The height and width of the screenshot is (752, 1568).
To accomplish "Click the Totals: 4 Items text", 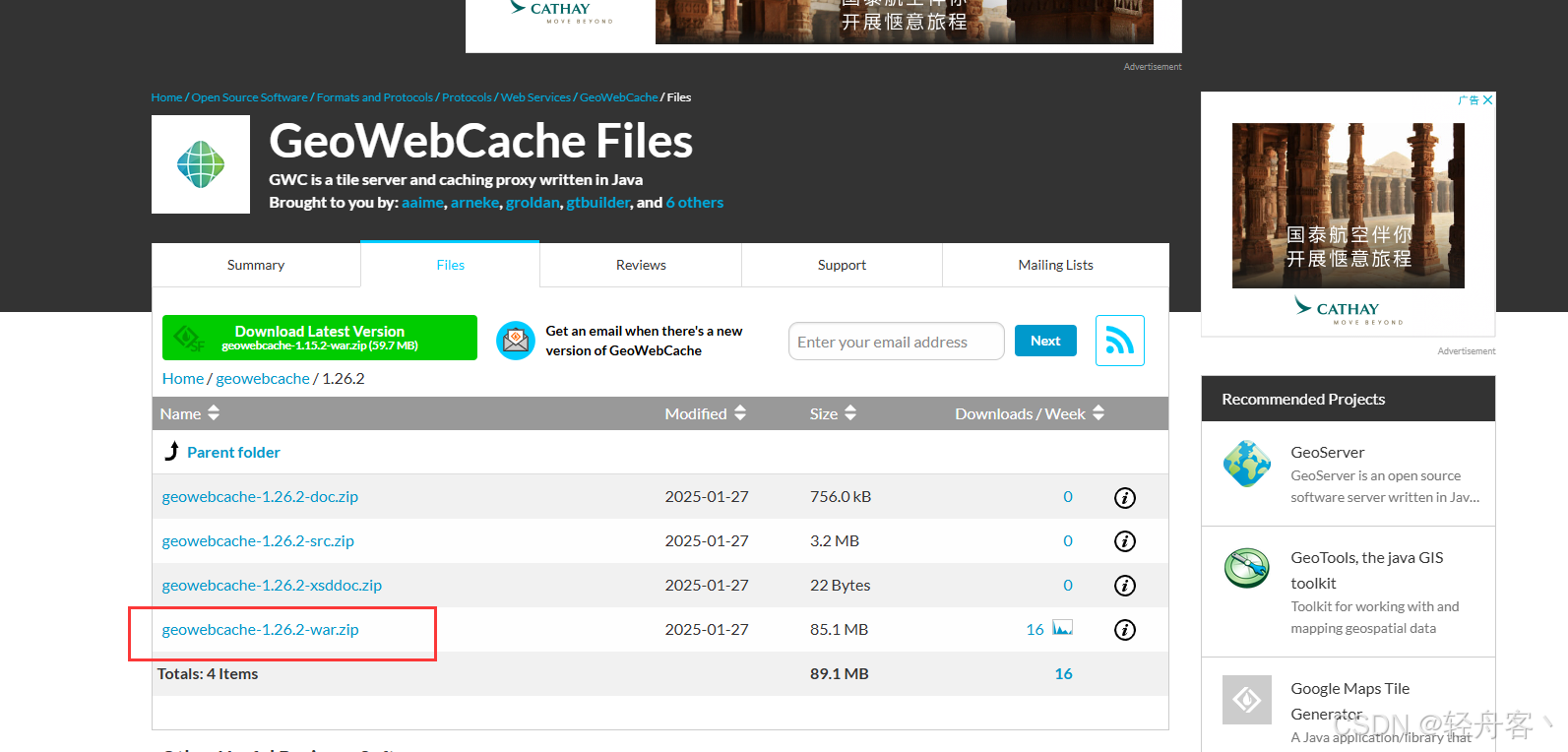I will click(208, 674).
